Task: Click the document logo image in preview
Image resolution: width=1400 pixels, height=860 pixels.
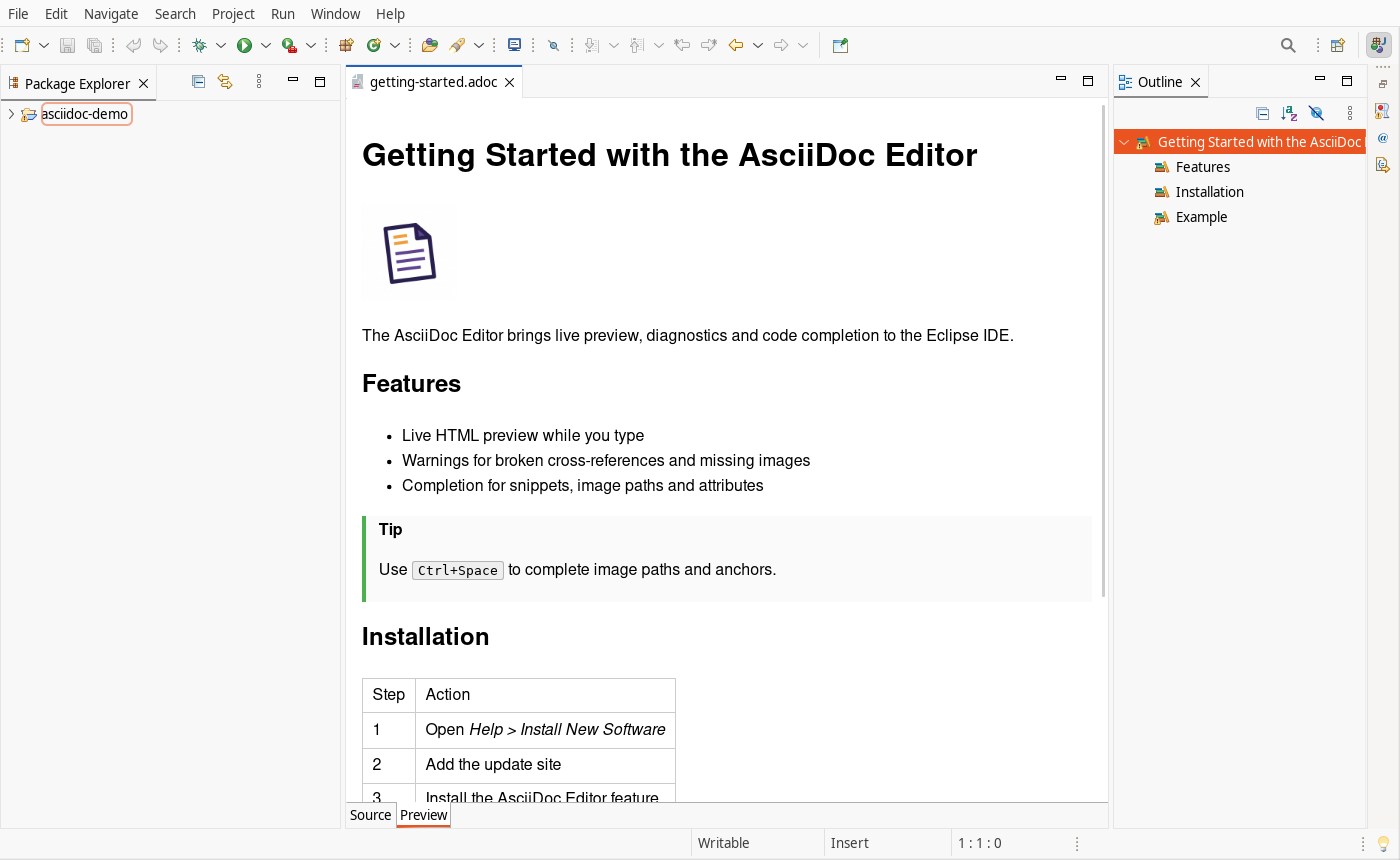Action: tap(410, 253)
